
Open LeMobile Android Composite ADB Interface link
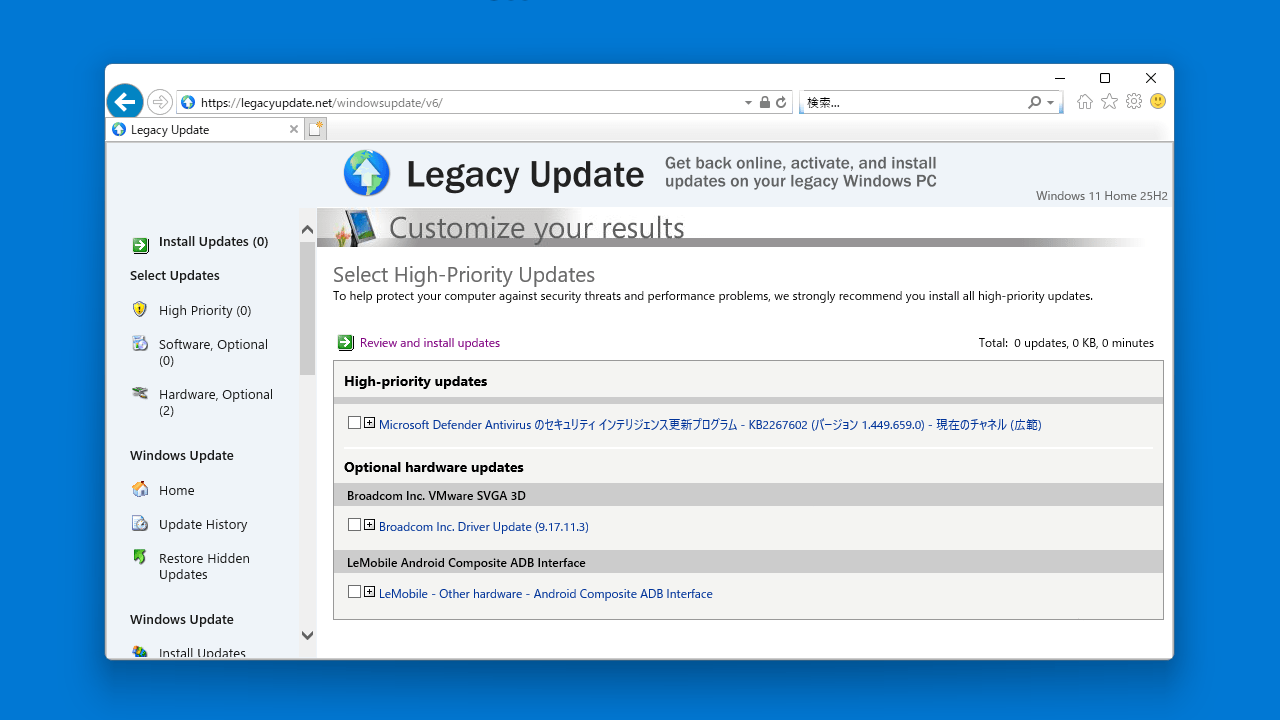[546, 594]
